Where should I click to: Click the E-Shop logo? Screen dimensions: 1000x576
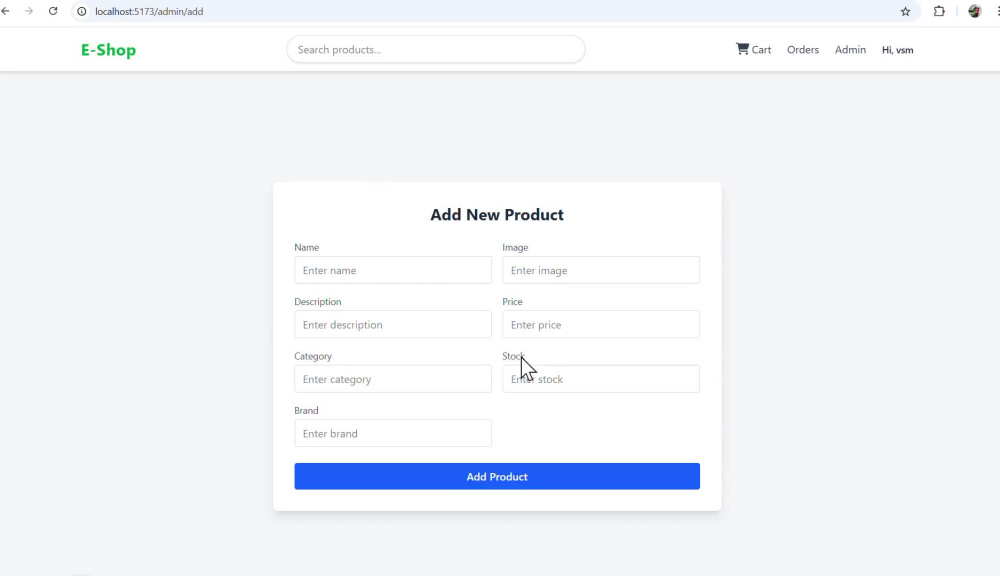pos(108,50)
